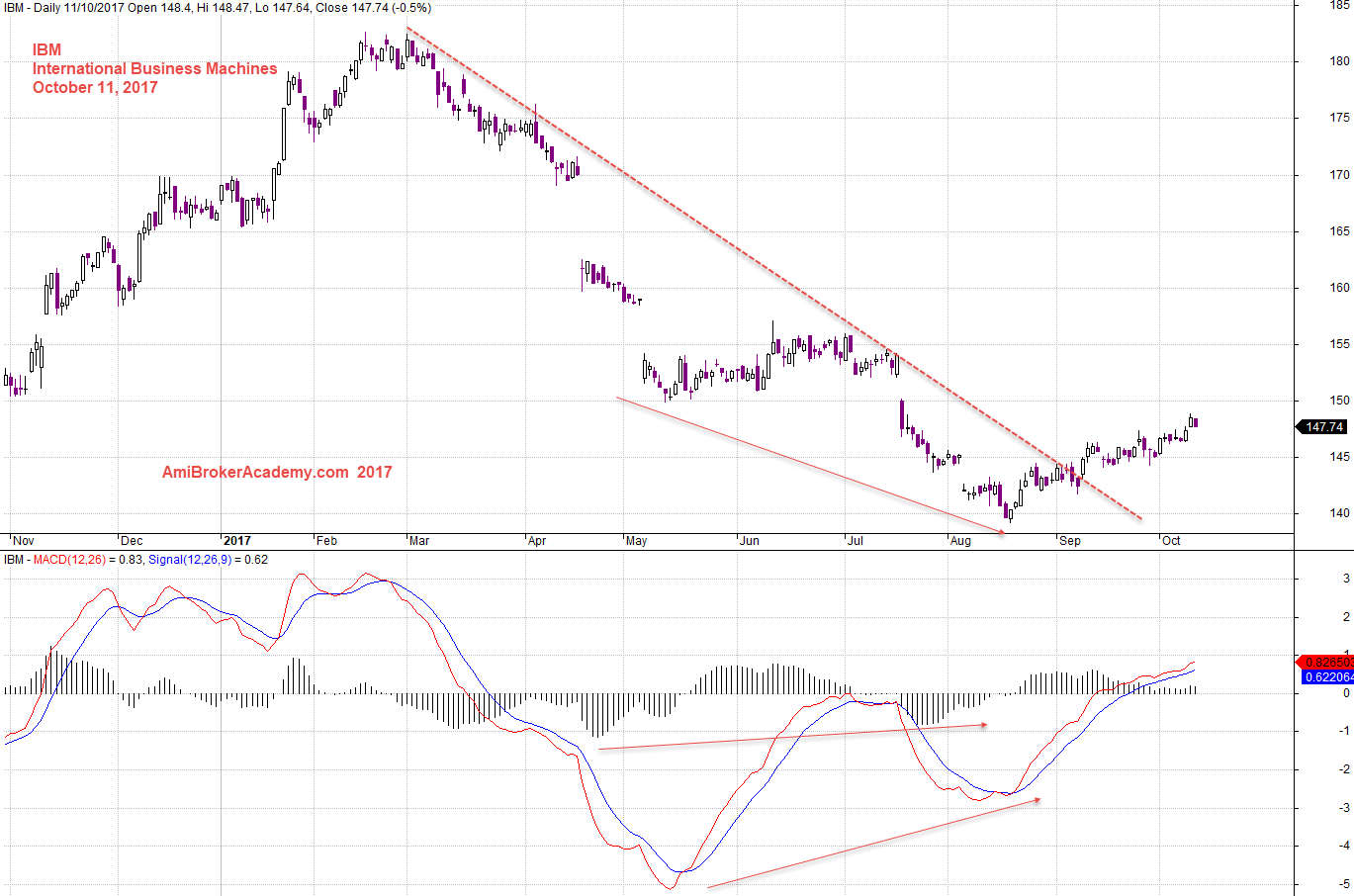Click the 'Oct' month label on time axis
This screenshot has height=896, width=1354.
coord(1171,541)
